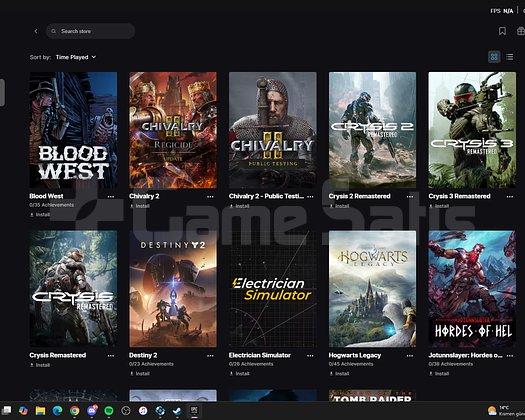This screenshot has width=525, height=420.
Task: Click the Hogwarts Legacy title text
Action: (x=355, y=355)
